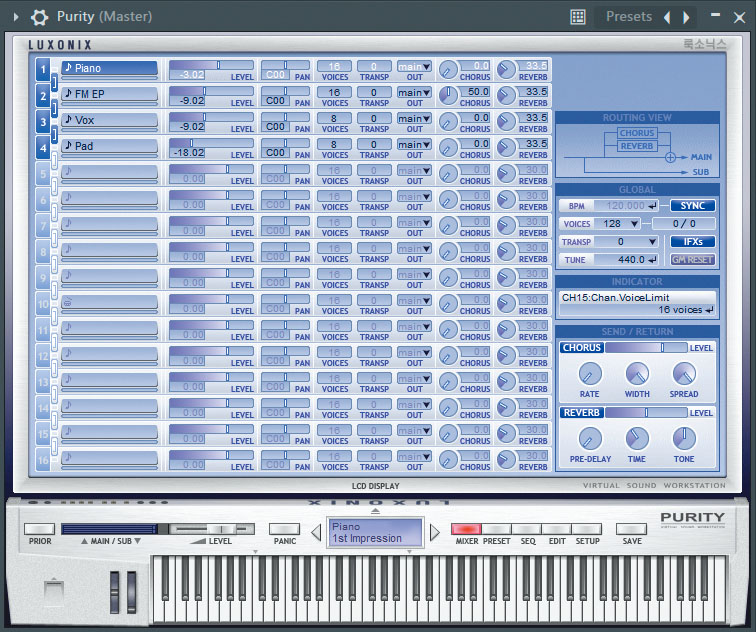The height and width of the screenshot is (632, 756).
Task: Click the Vox channel chorus knob
Action: click(x=448, y=122)
